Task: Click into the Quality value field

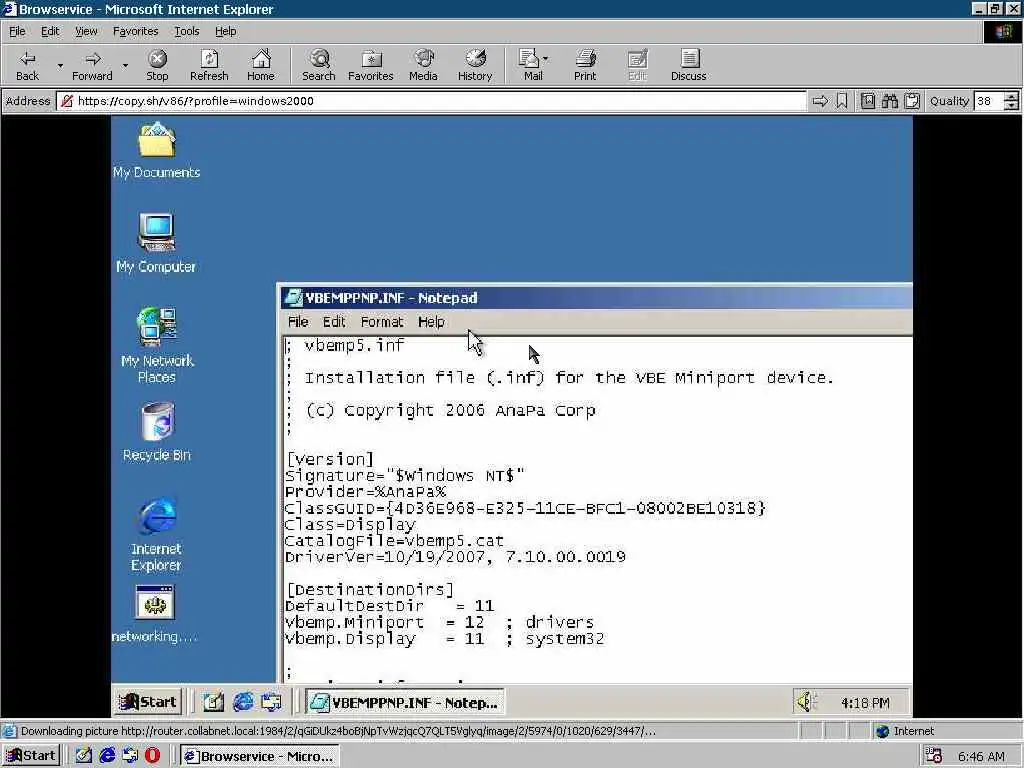Action: pos(989,101)
